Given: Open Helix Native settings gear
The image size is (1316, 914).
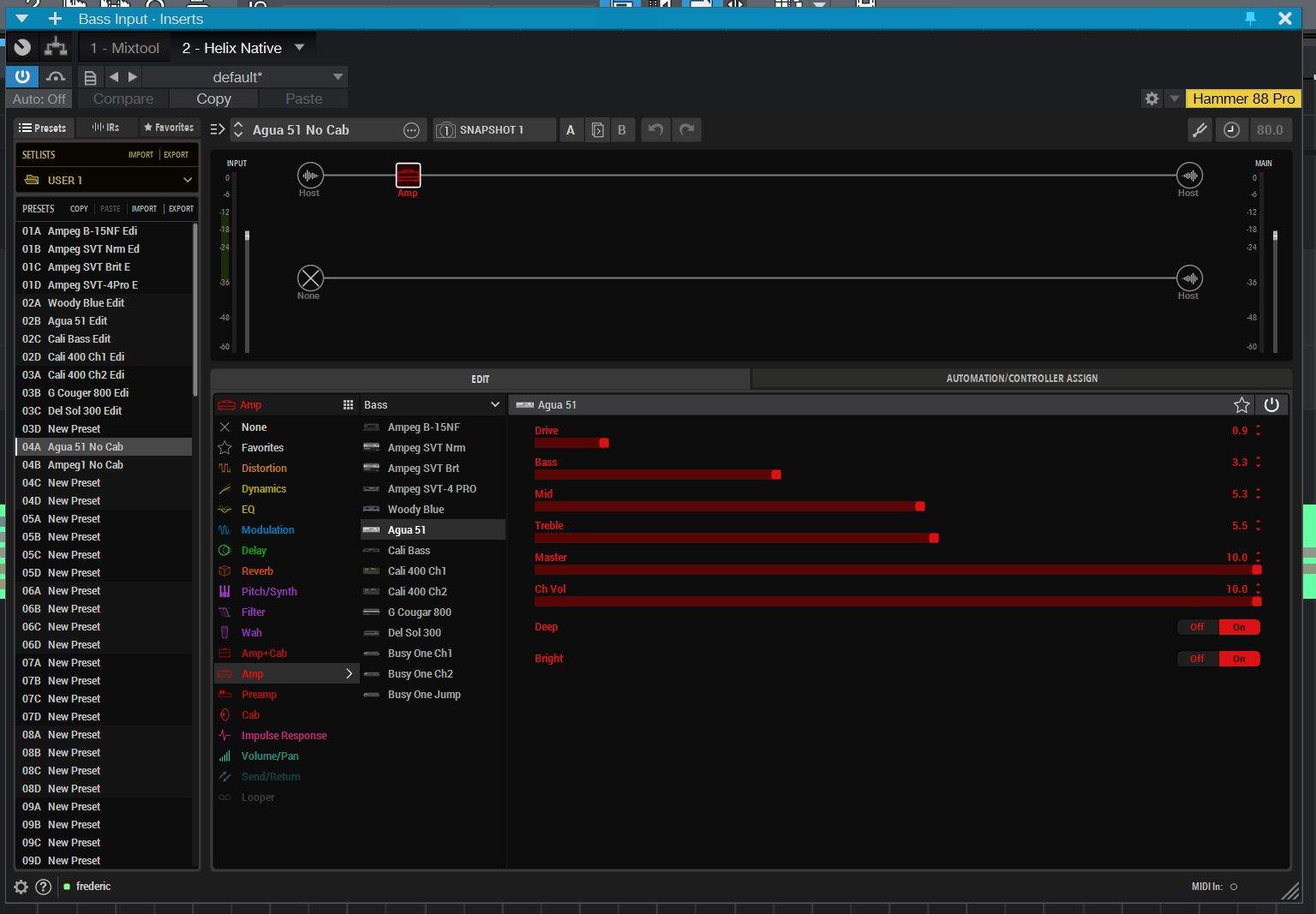Looking at the screenshot, I should click(21, 887).
